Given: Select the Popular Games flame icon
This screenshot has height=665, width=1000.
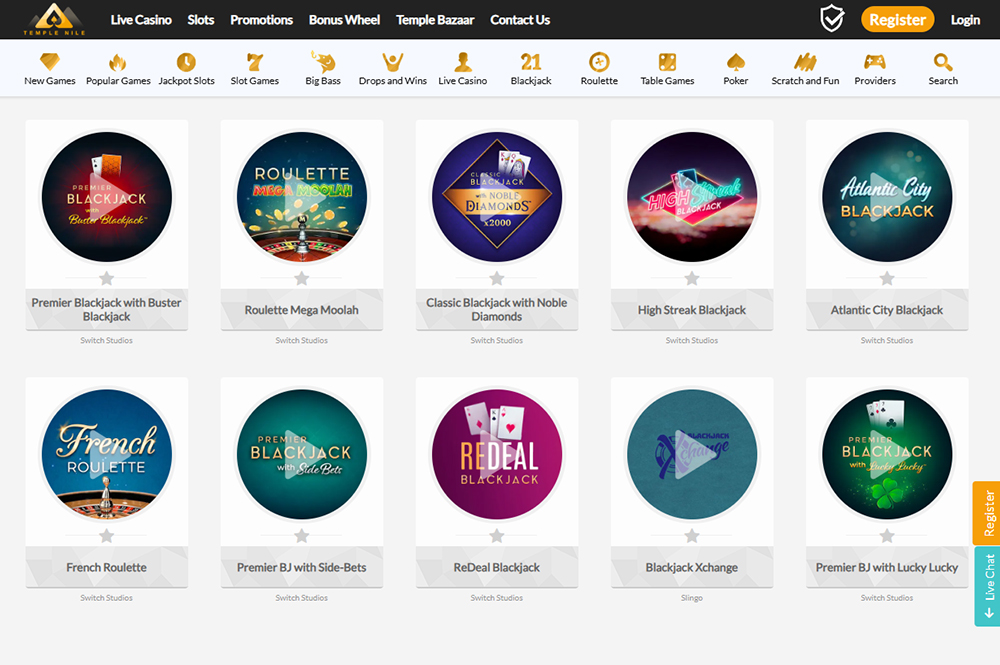Looking at the screenshot, I should pos(118,62).
